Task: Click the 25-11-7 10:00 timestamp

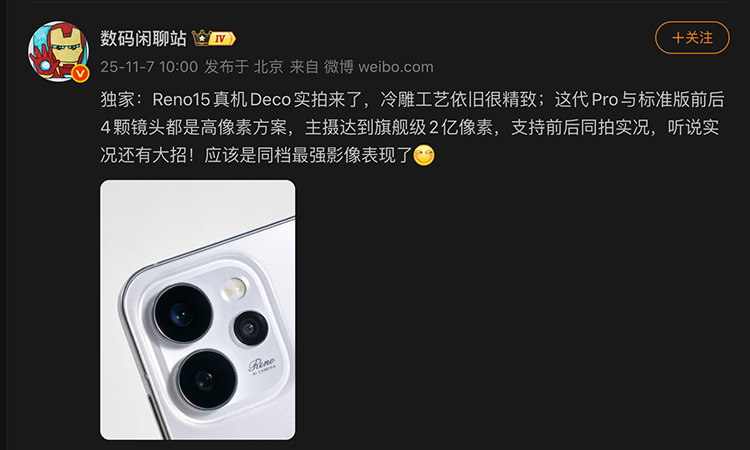Action: pyautogui.click(x=149, y=66)
